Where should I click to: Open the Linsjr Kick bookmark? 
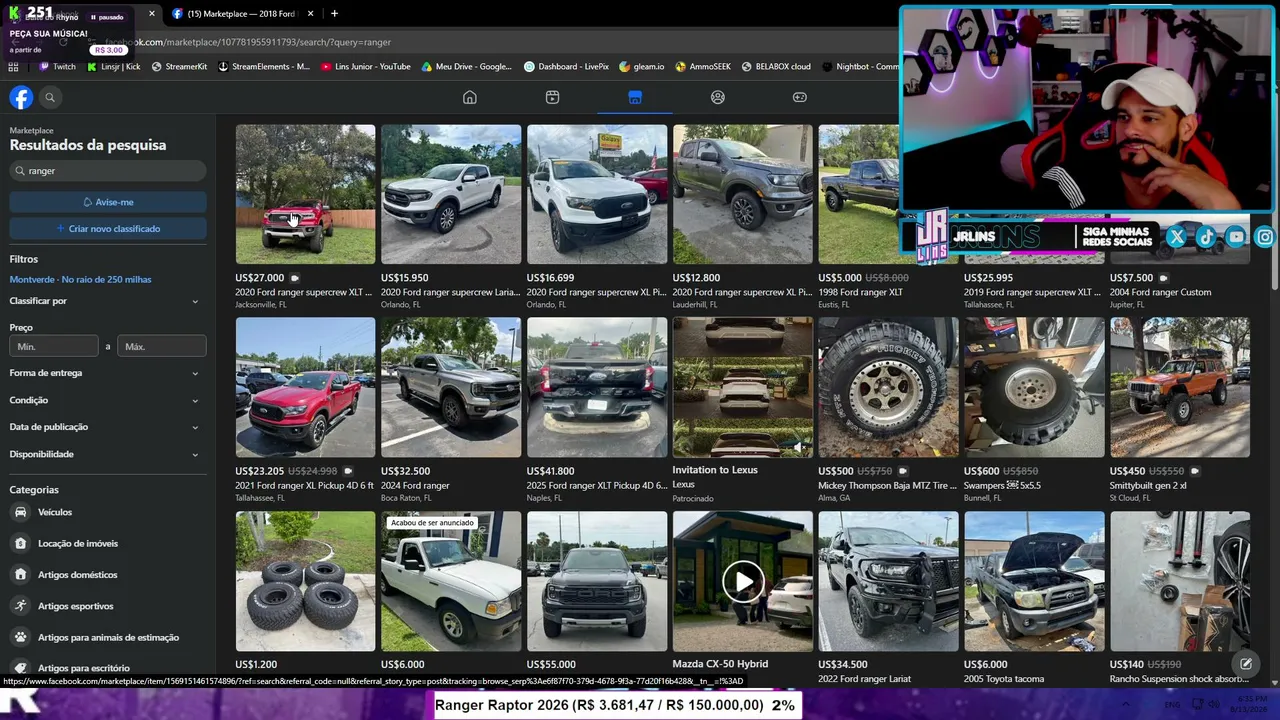[x=114, y=67]
